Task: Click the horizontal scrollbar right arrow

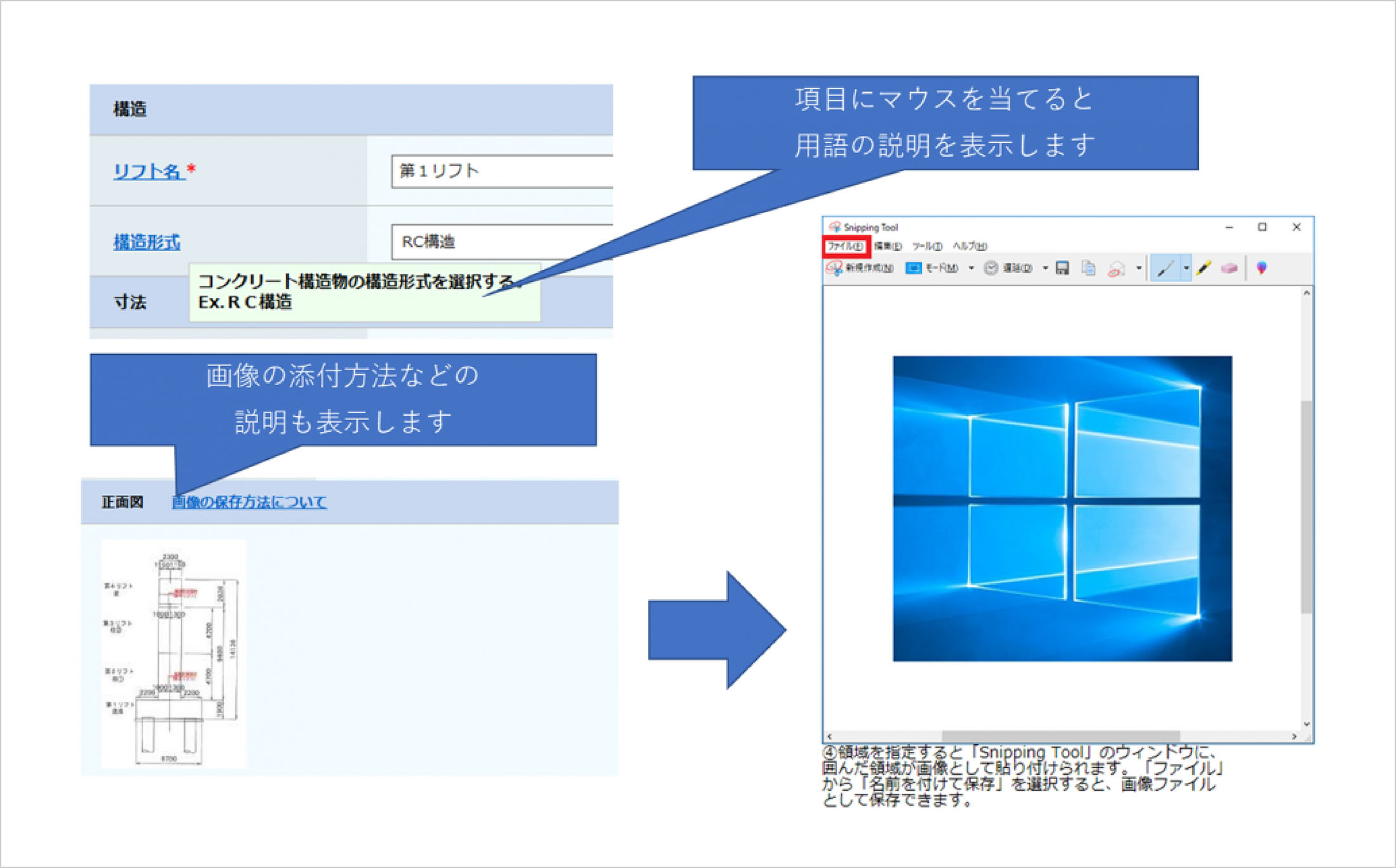Action: [x=1294, y=736]
